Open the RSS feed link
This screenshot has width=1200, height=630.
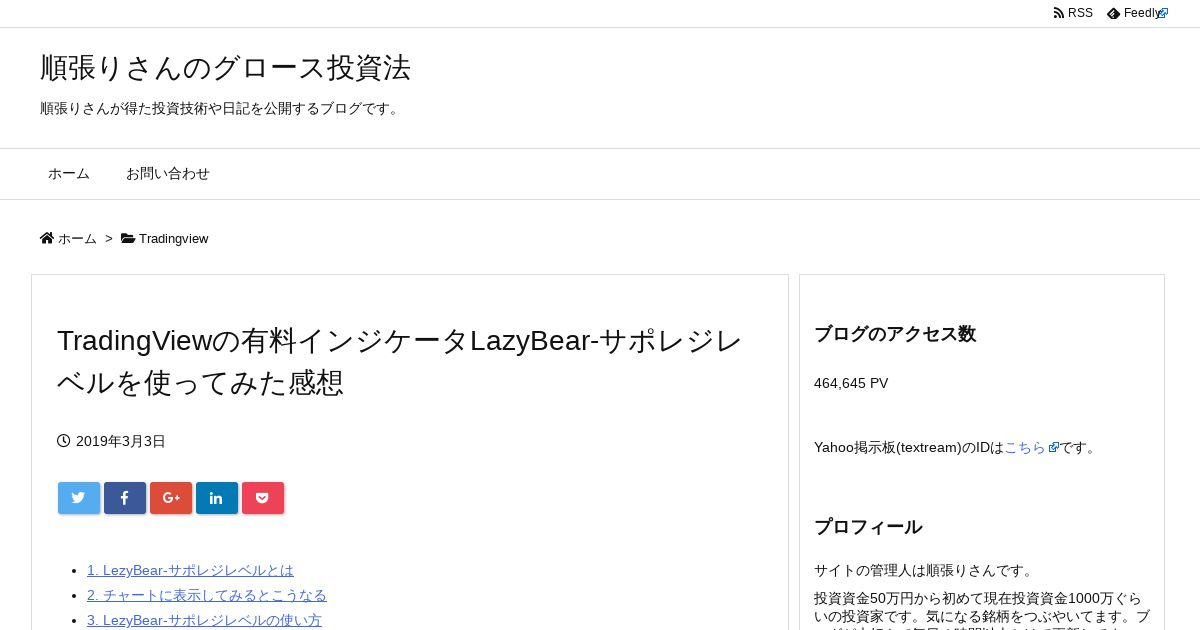[1073, 13]
